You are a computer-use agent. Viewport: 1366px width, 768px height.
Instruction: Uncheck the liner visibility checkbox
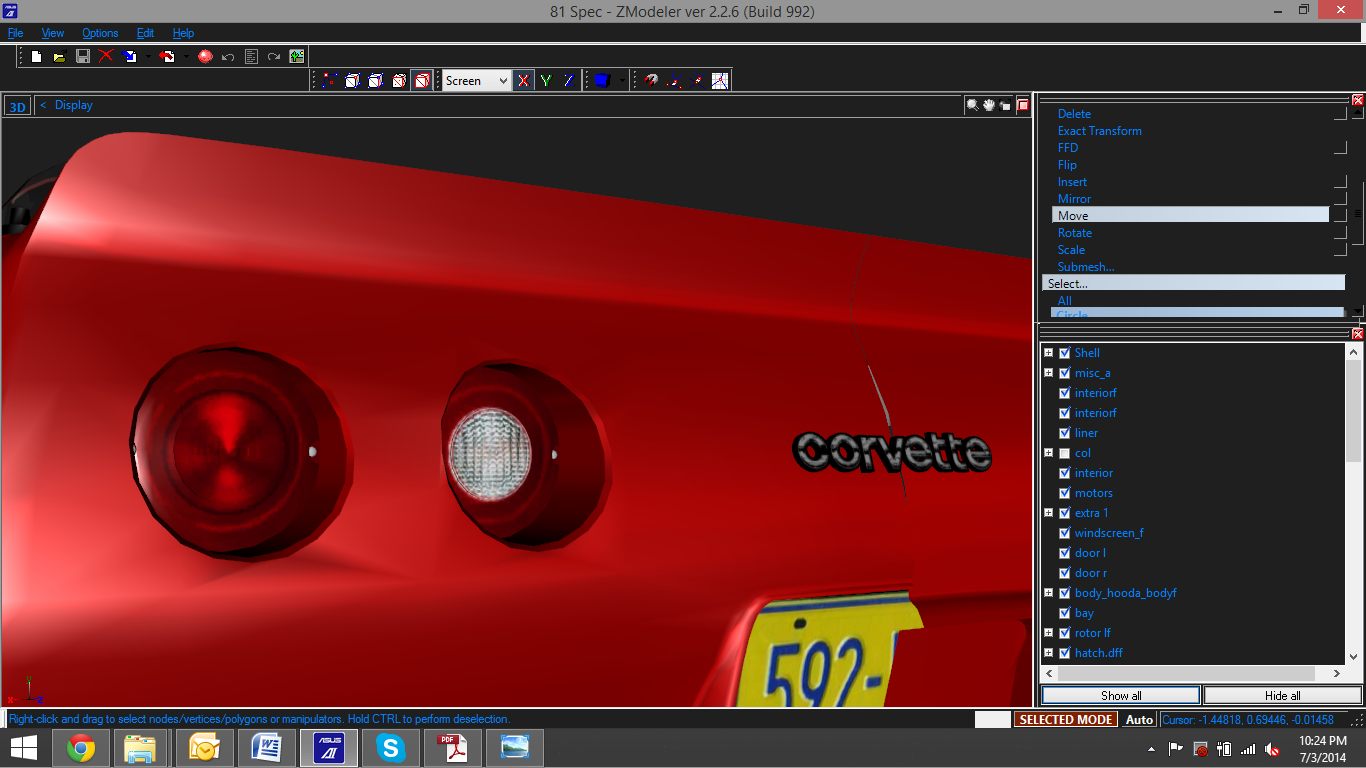pos(1064,433)
